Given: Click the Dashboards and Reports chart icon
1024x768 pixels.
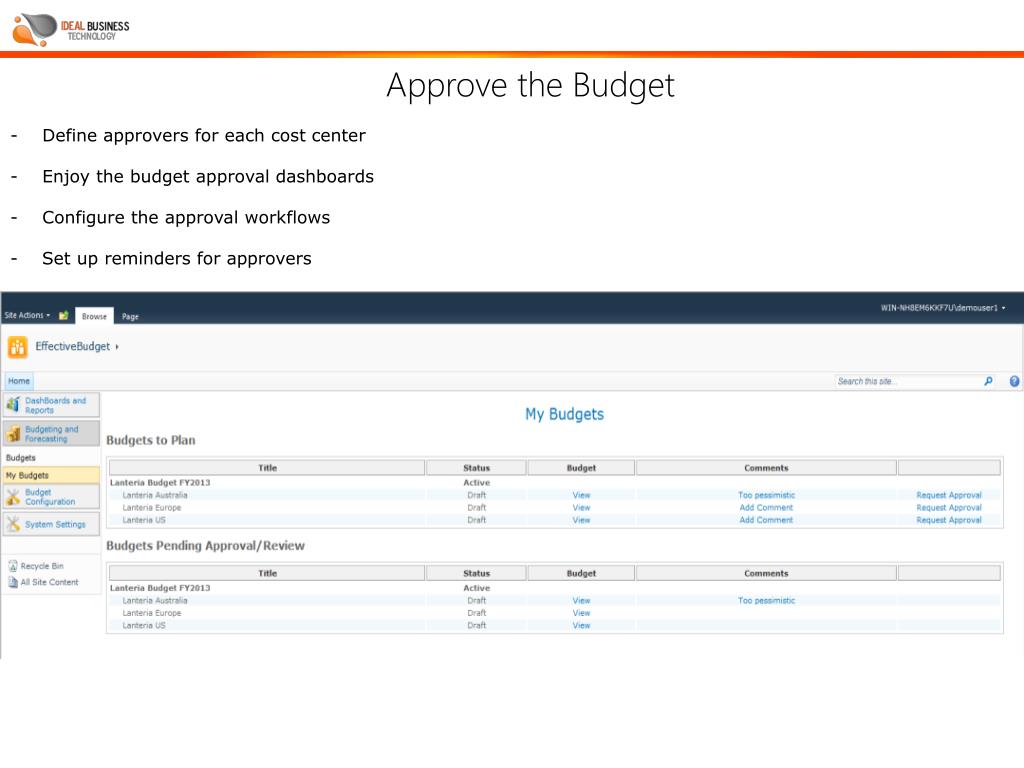Looking at the screenshot, I should (x=13, y=405).
